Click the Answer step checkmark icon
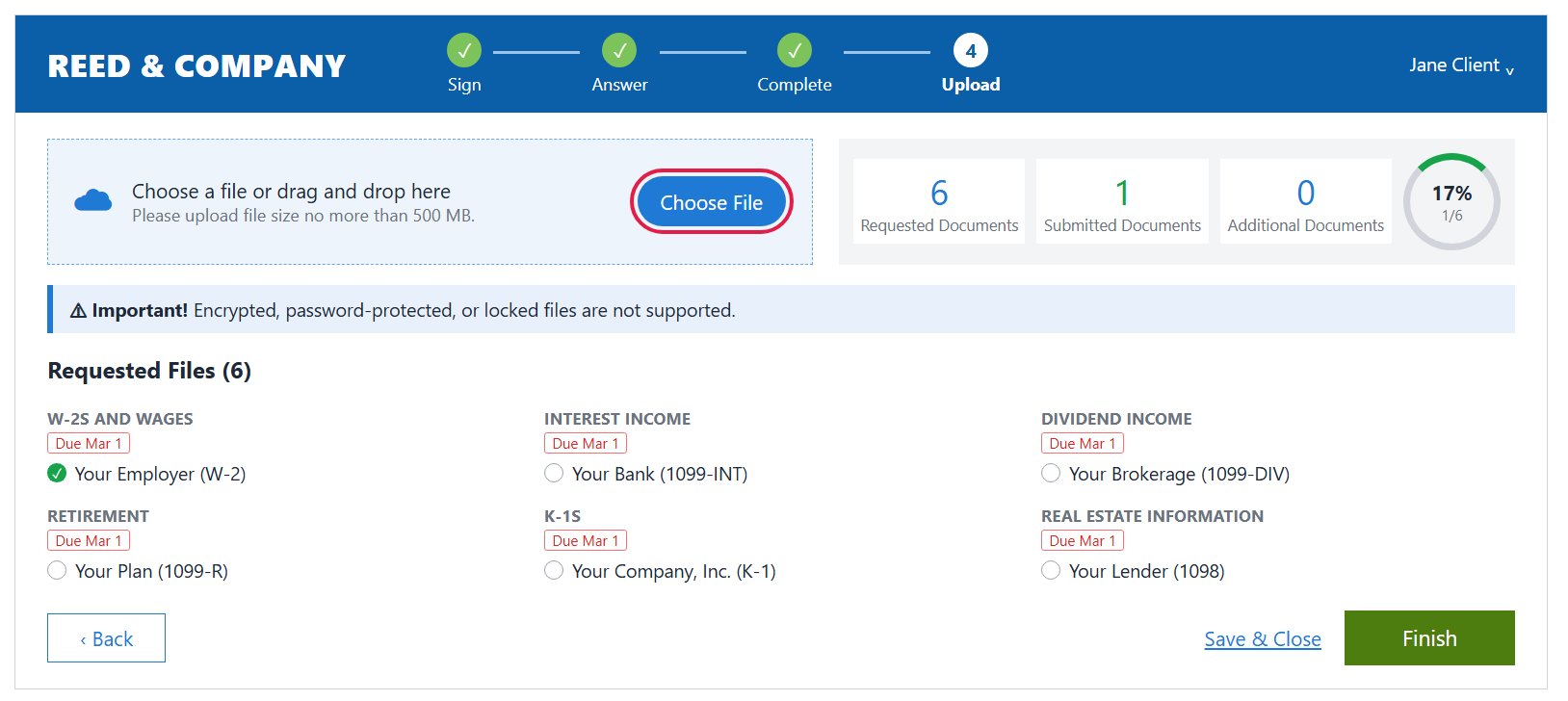Image resolution: width=1568 pixels, height=701 pixels. point(619,50)
